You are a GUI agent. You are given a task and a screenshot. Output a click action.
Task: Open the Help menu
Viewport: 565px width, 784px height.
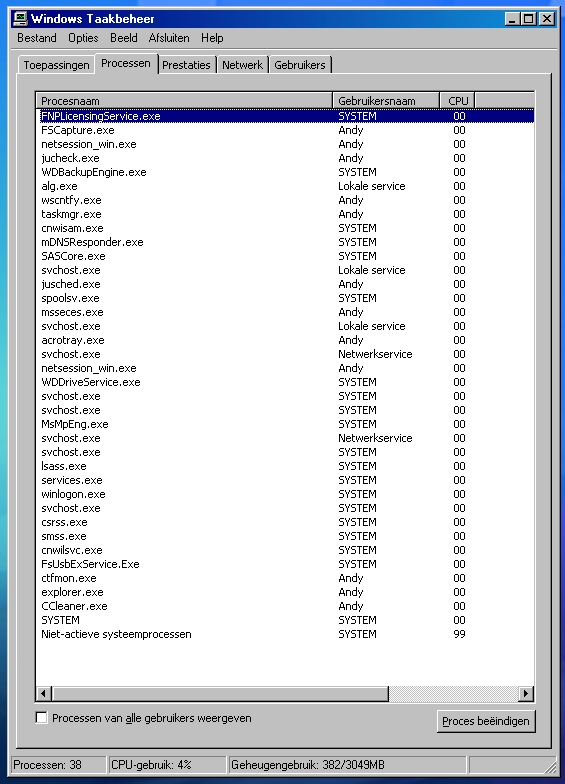(x=212, y=38)
